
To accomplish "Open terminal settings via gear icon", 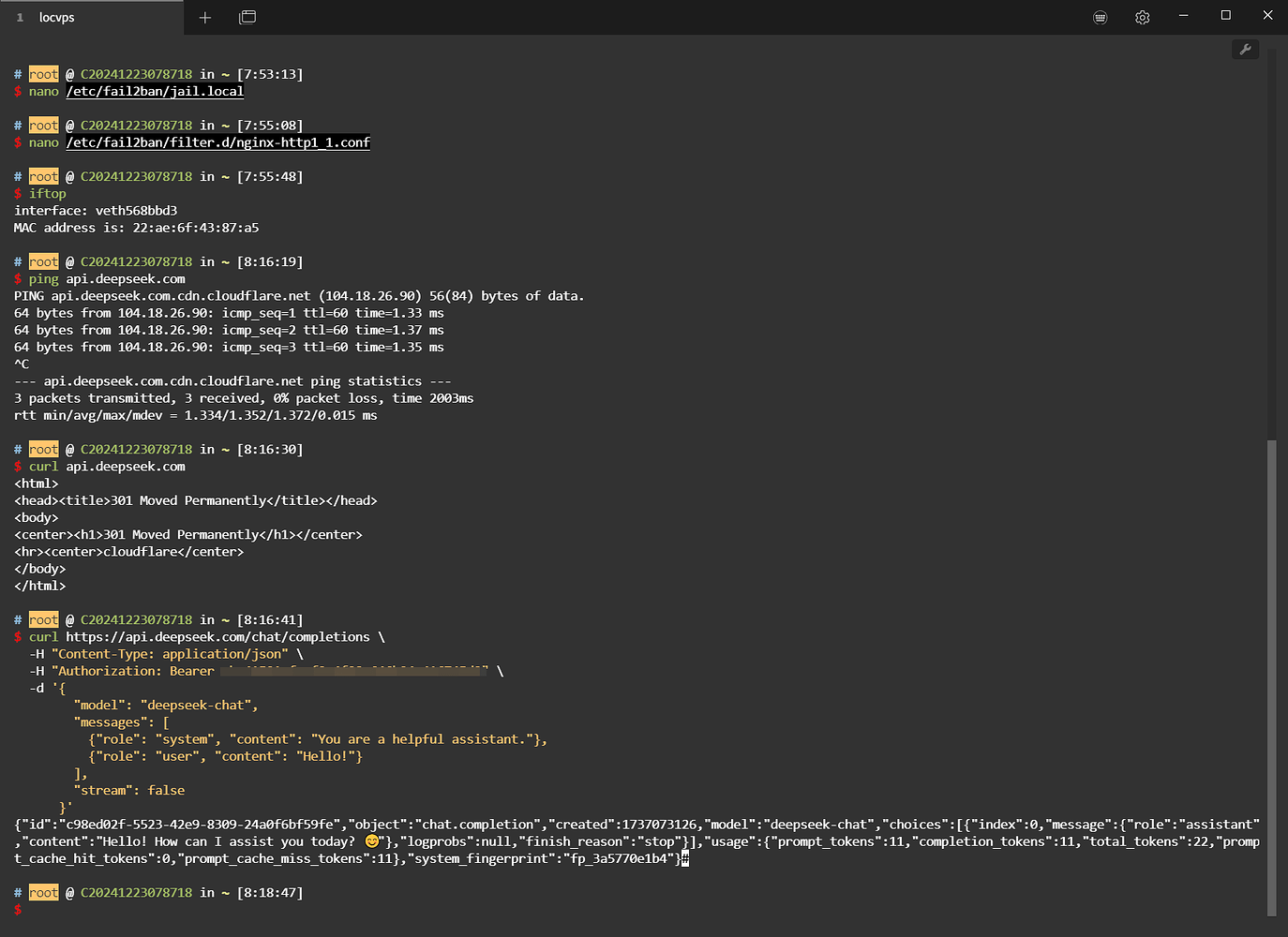I will [x=1142, y=17].
